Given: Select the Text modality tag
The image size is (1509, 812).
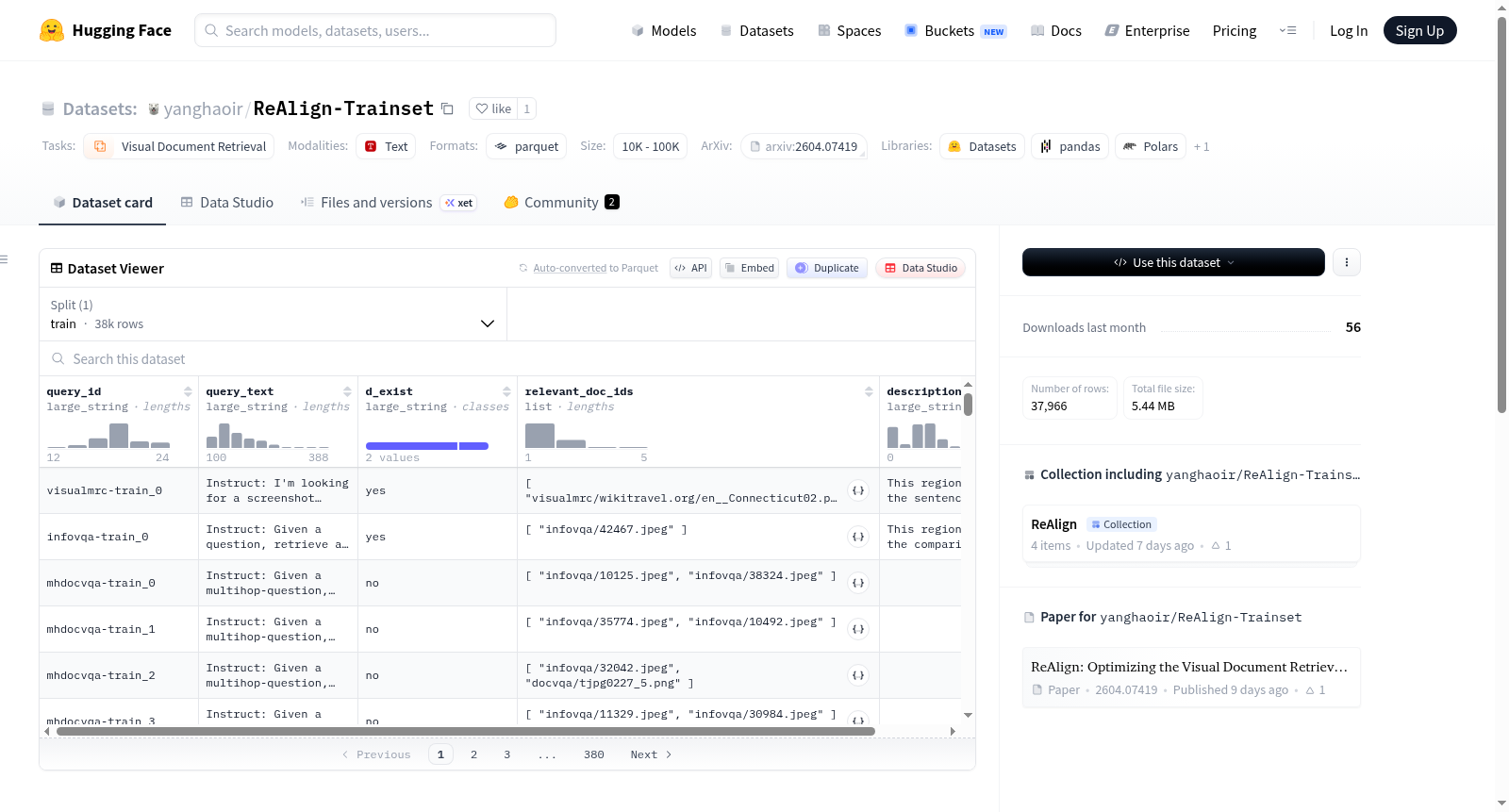Looking at the screenshot, I should (x=386, y=146).
